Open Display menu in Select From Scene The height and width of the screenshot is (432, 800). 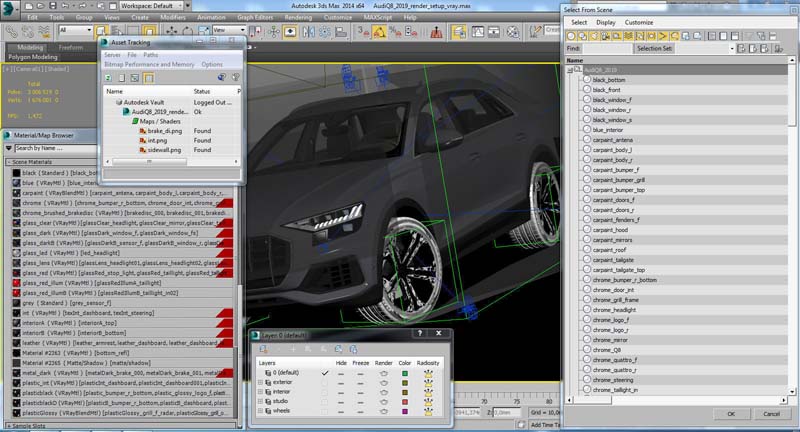pos(606,22)
